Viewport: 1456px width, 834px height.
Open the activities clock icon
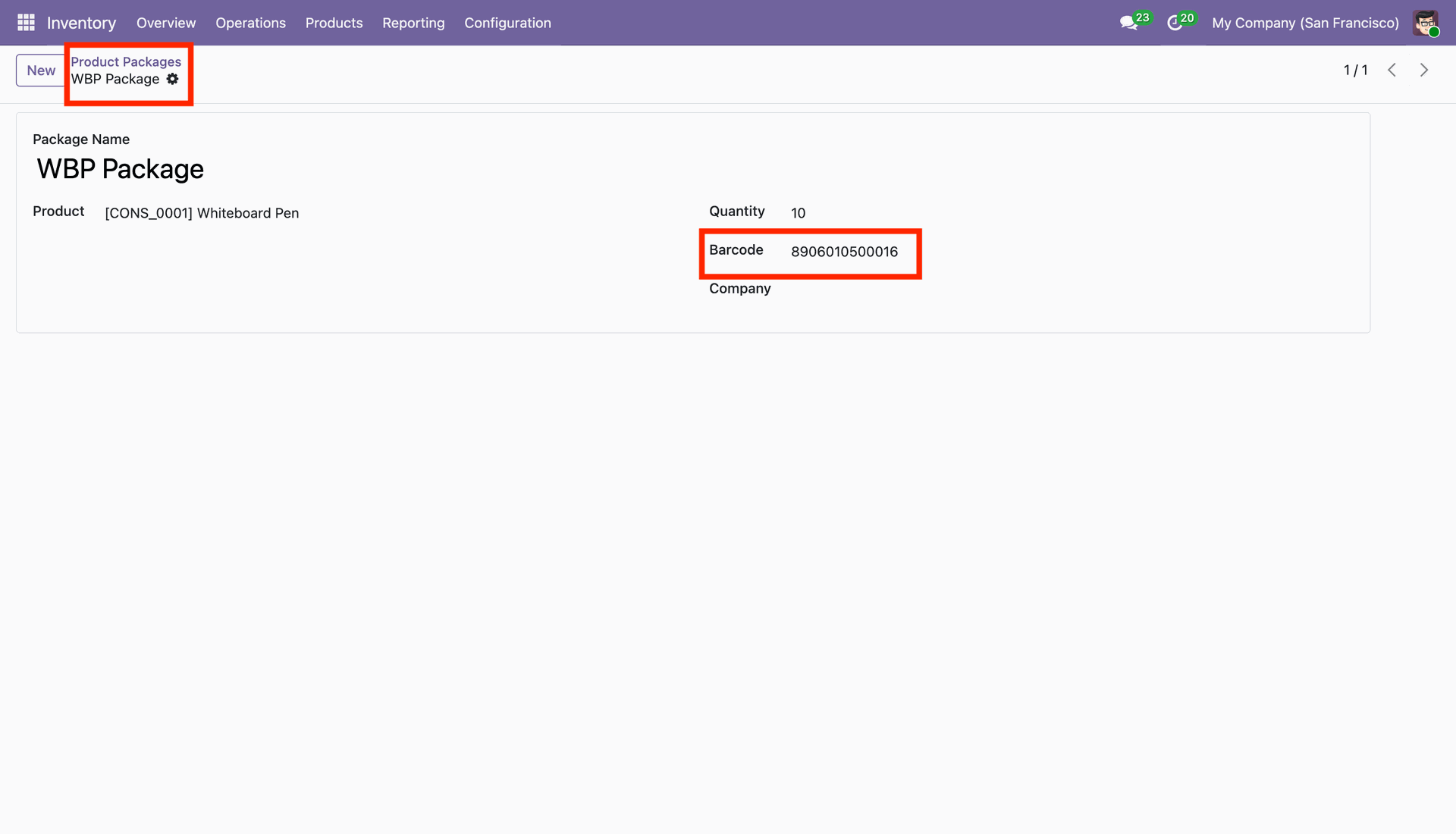(1175, 23)
